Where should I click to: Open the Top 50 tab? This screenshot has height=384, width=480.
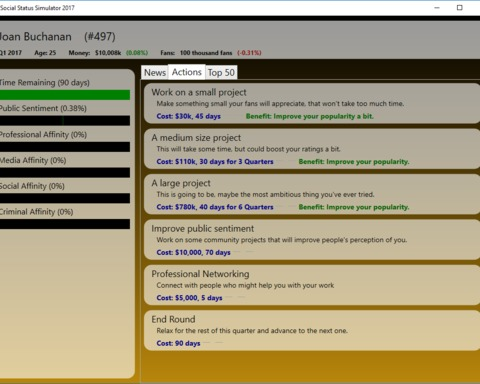[x=221, y=72]
